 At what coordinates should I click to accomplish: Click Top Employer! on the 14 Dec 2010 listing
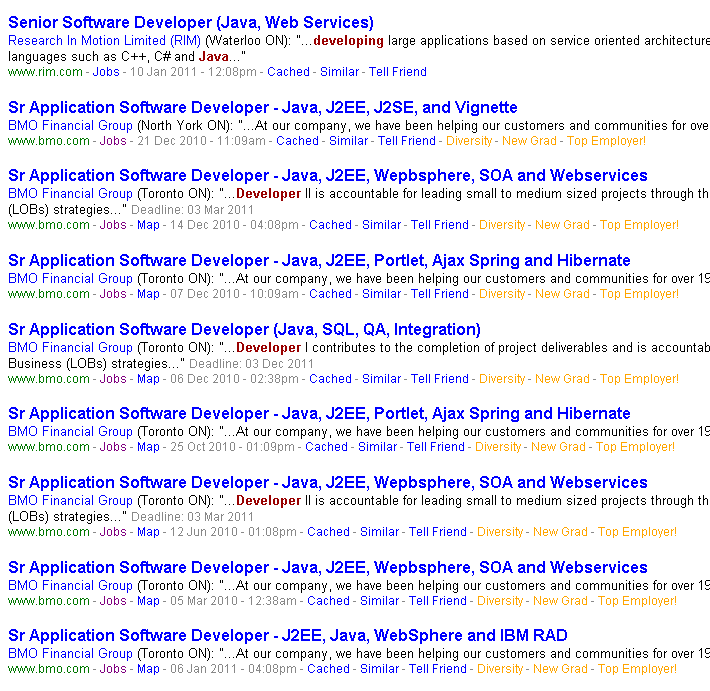(639, 225)
